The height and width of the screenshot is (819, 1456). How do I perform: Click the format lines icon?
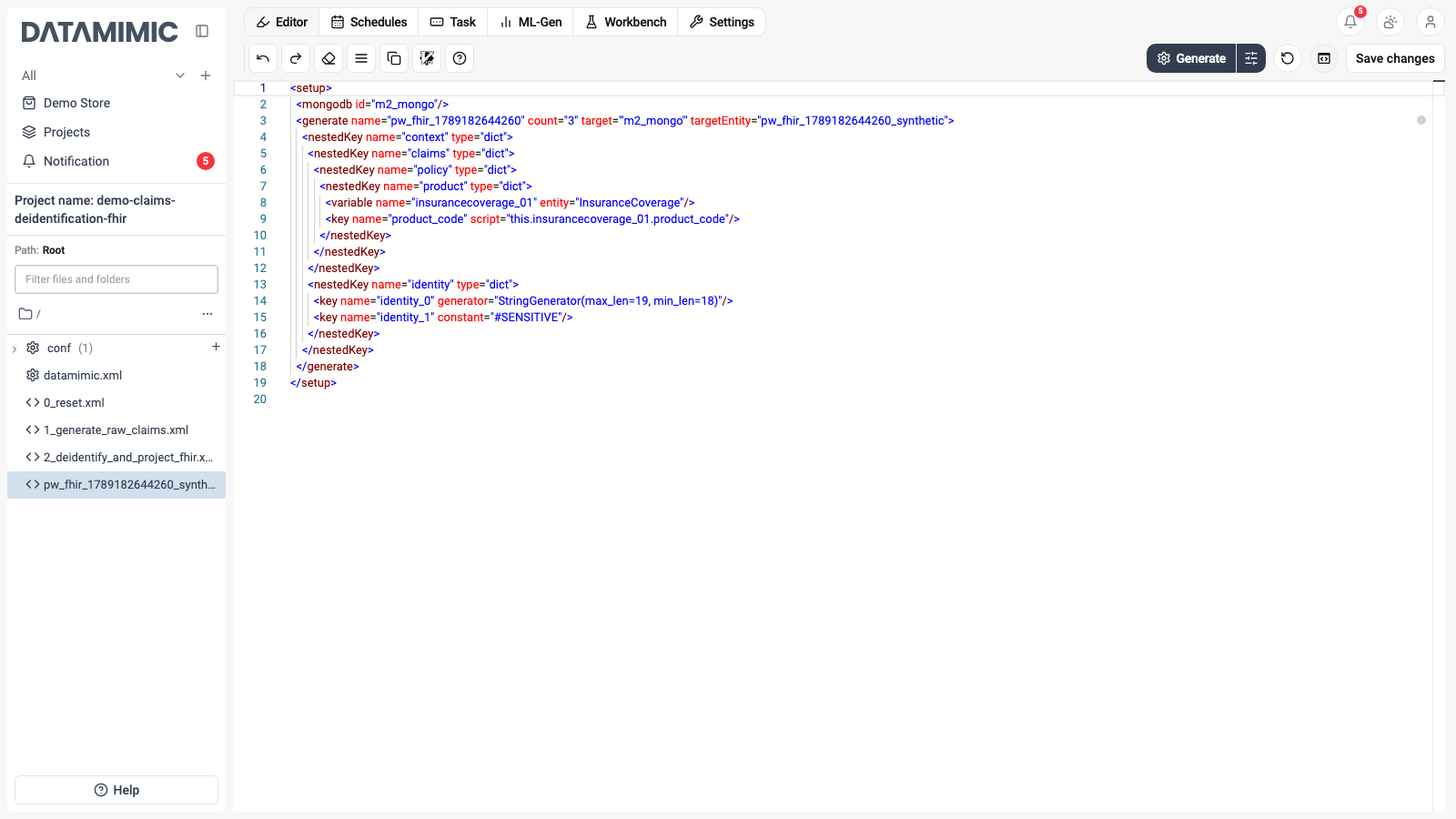click(x=361, y=58)
